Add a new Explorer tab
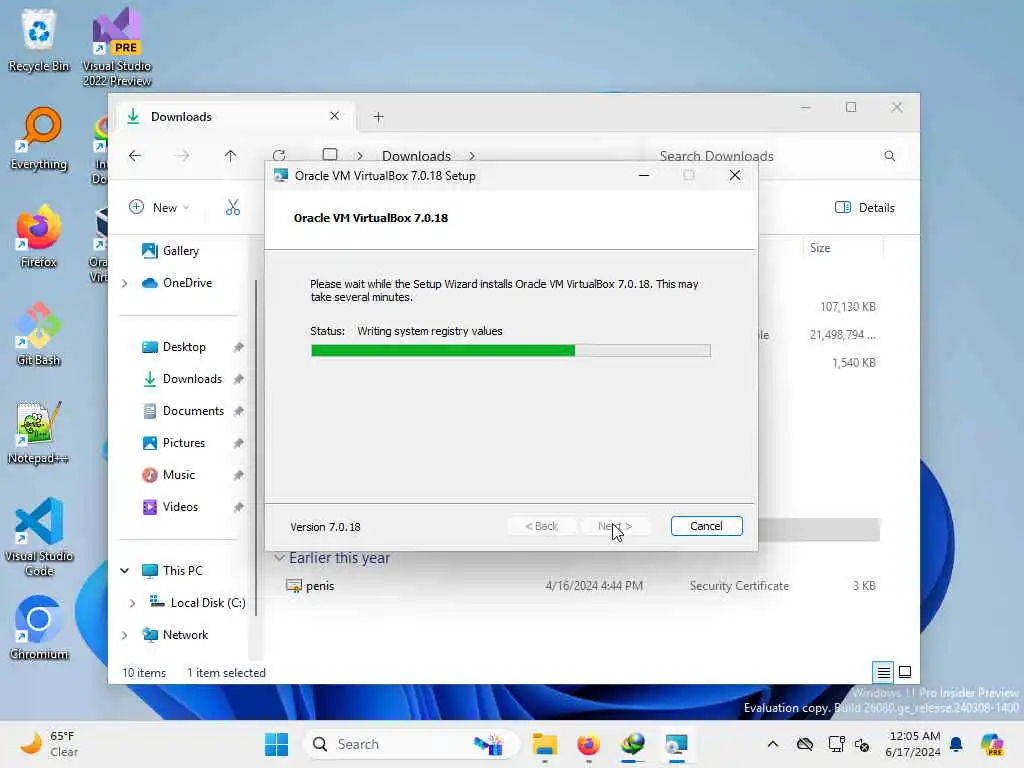Screen dimensions: 1024x768 378,117
